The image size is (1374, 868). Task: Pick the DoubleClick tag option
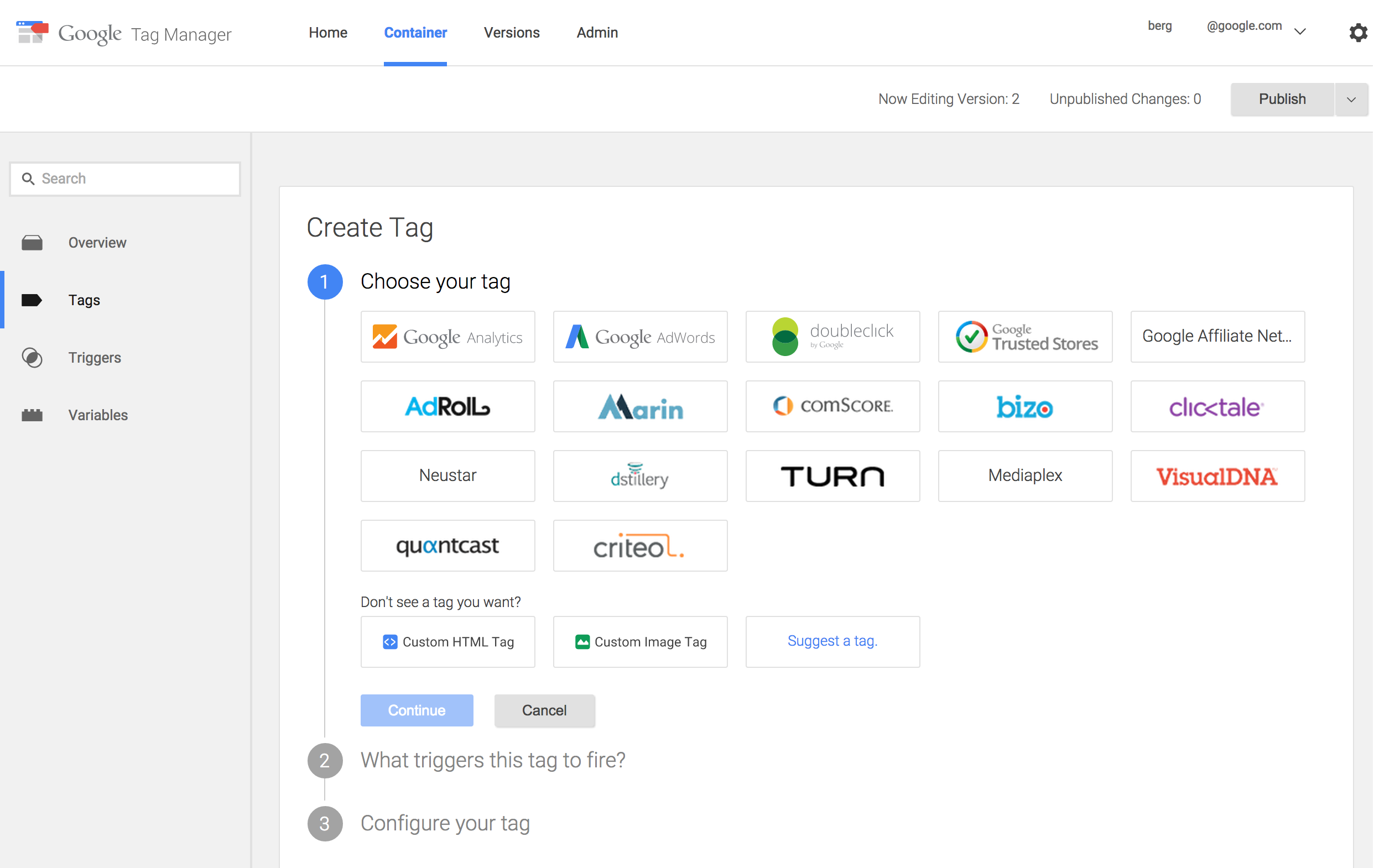(x=832, y=337)
